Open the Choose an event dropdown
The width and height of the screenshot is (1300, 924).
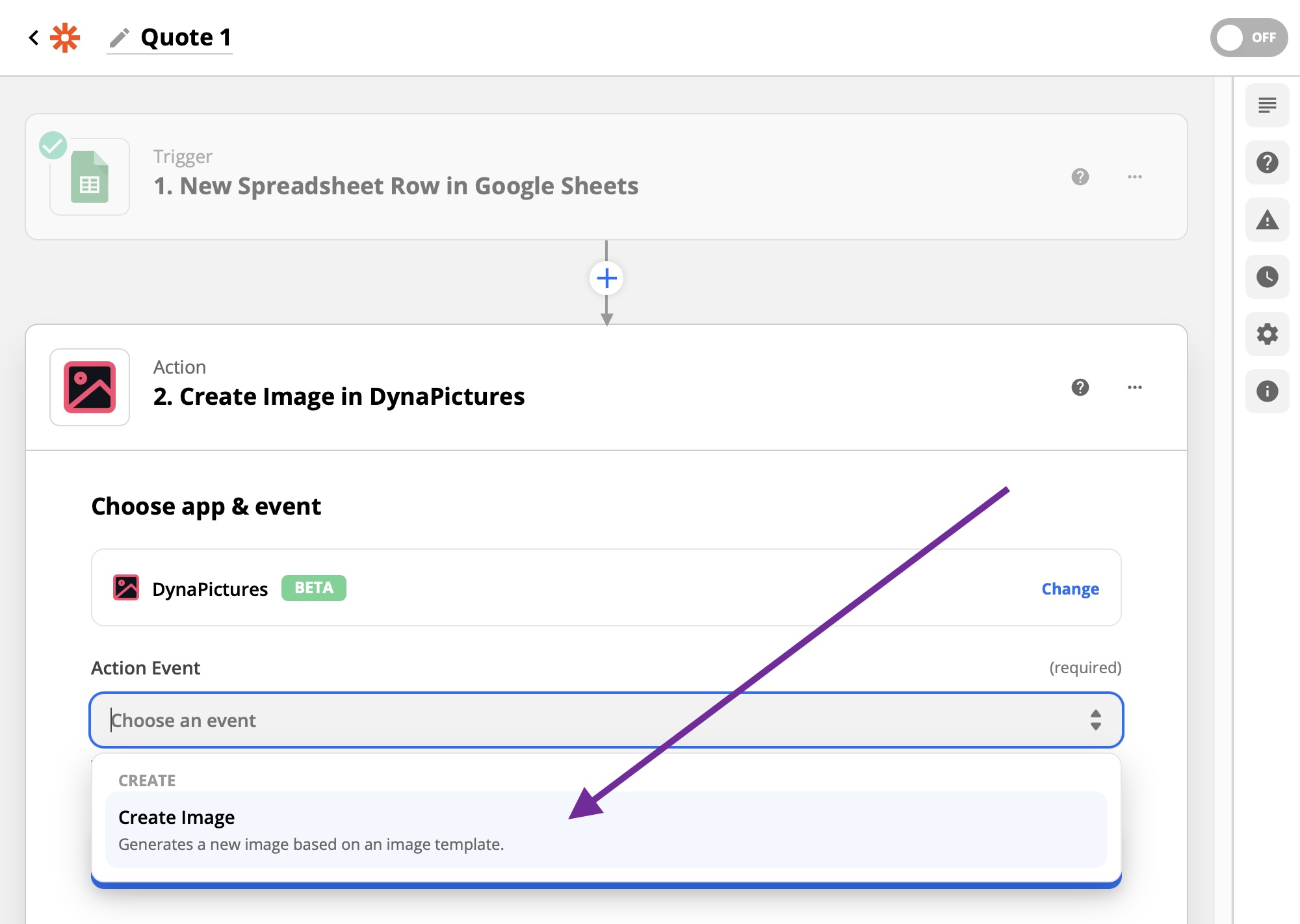click(606, 720)
